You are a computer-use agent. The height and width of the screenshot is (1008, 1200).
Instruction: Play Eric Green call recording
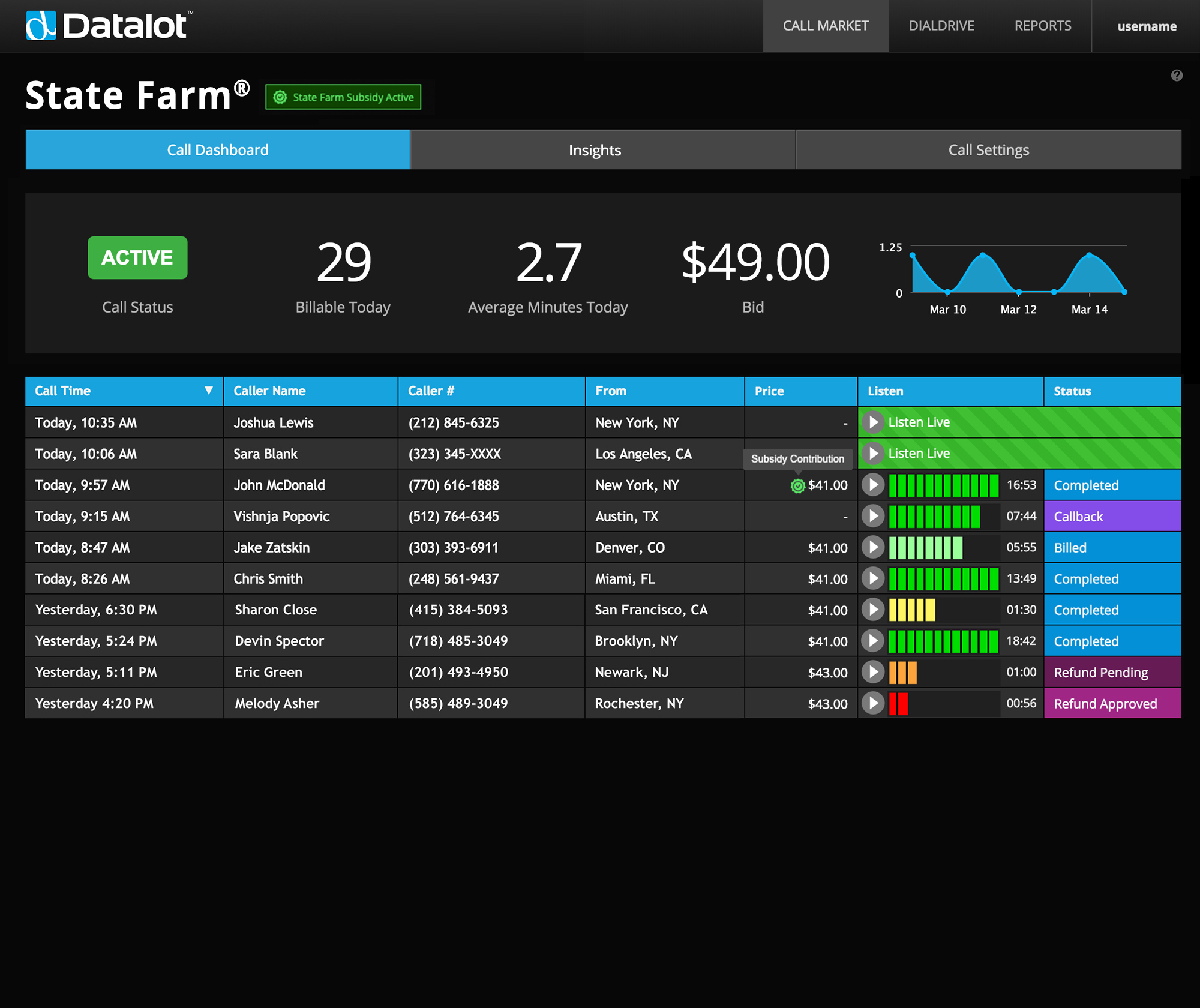[x=873, y=672]
